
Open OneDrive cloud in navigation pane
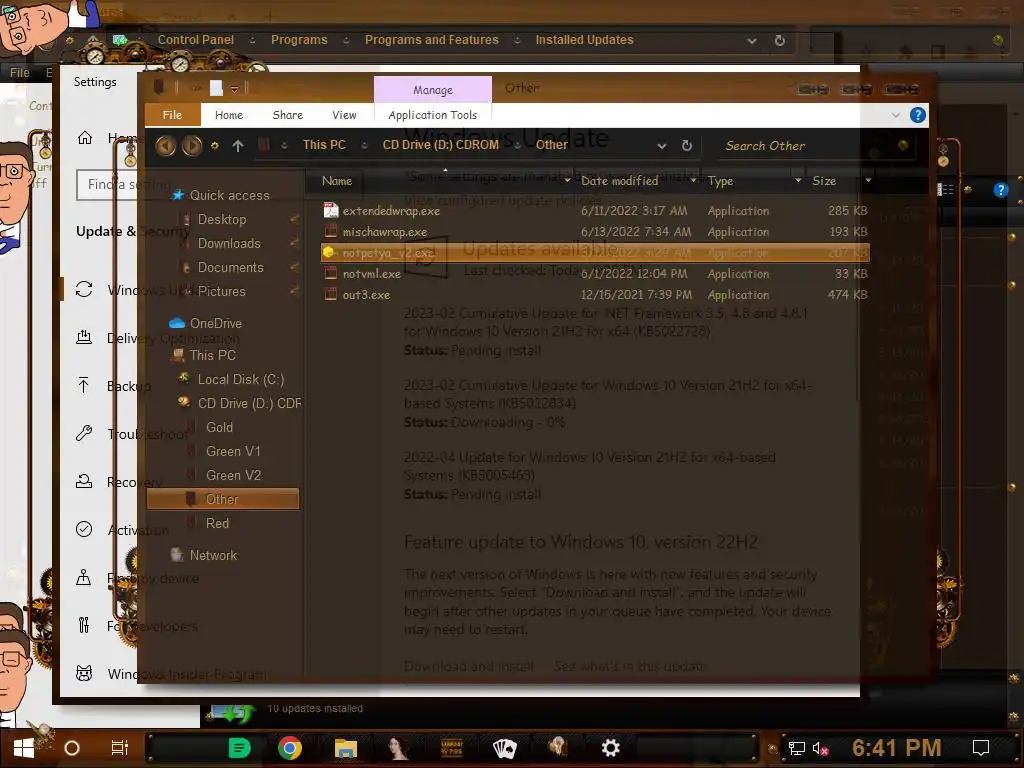[177, 323]
